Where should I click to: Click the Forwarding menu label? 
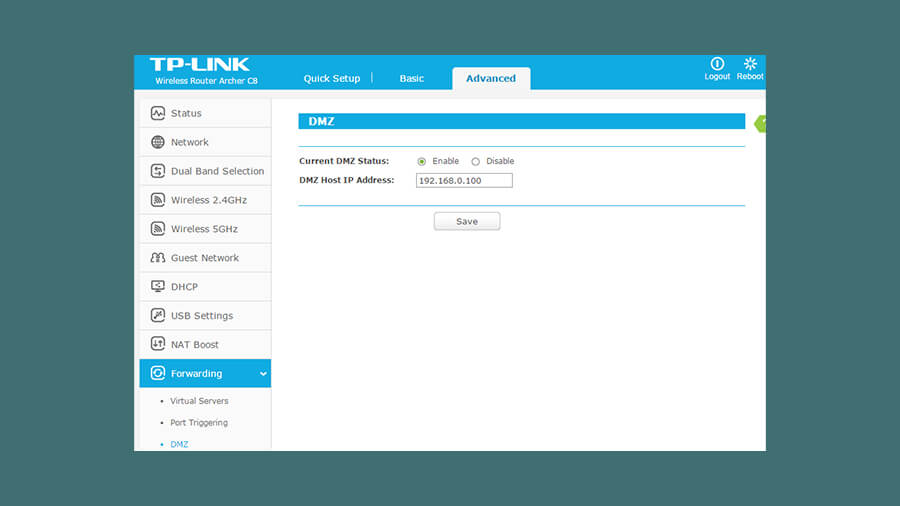(x=196, y=373)
